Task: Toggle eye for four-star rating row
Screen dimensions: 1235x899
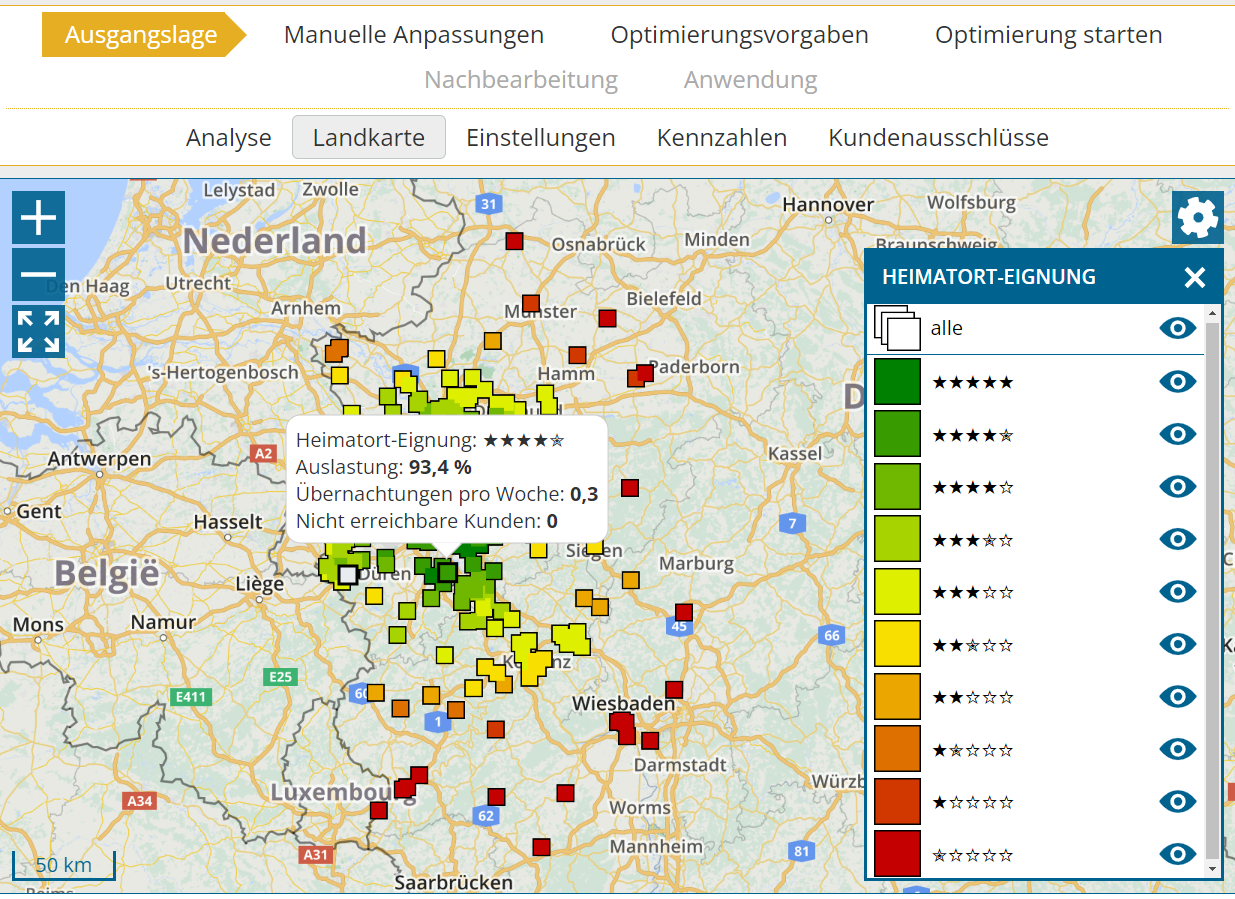Action: [1178, 486]
